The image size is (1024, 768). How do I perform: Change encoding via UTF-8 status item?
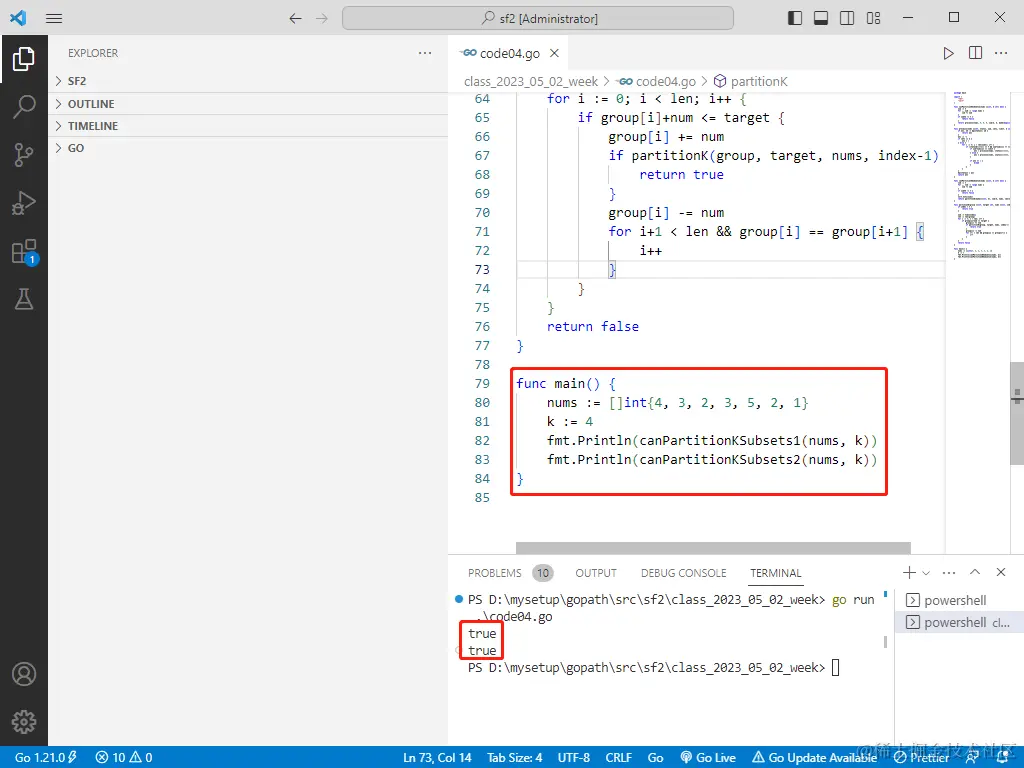573,757
